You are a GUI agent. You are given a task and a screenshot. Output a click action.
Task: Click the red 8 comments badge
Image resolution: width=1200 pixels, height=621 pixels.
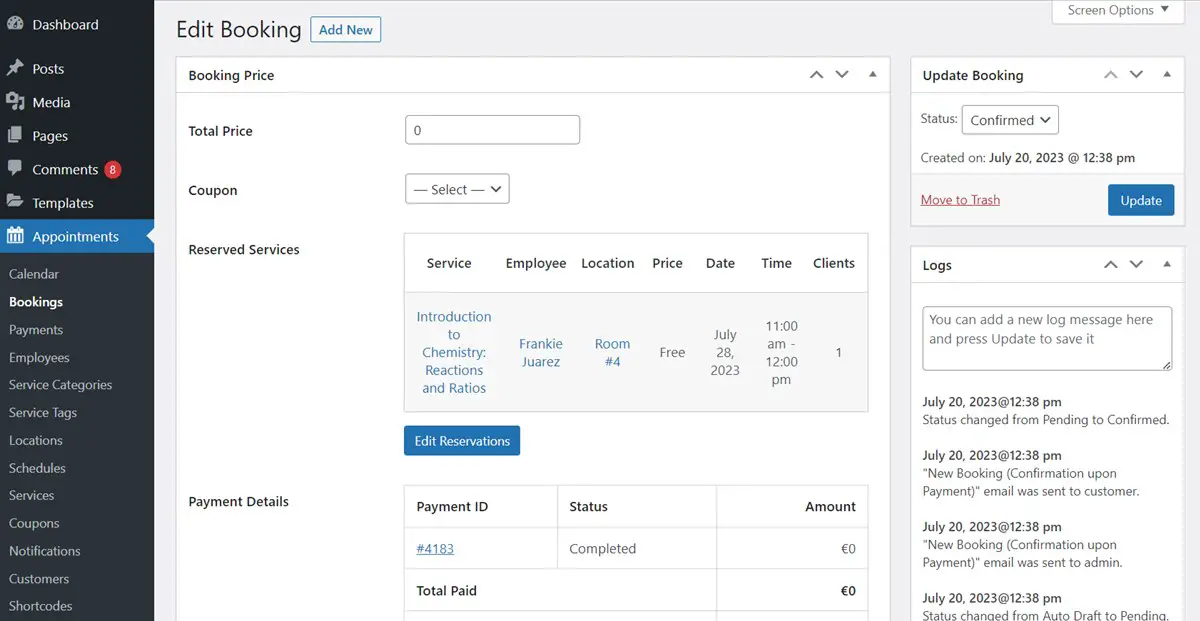click(112, 169)
